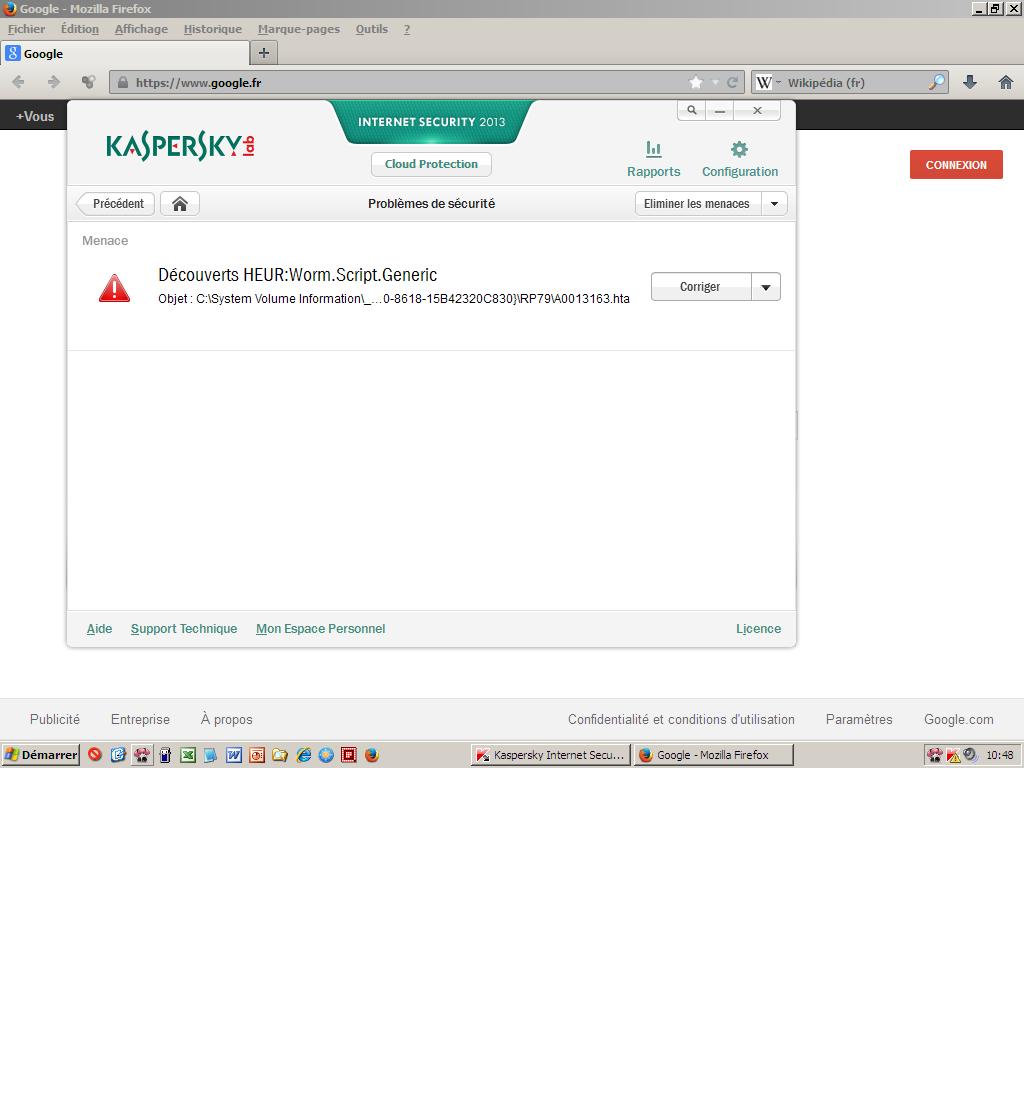Click the red threat warning triangle
Viewport: 1024px width, 1096px height.
(114, 288)
